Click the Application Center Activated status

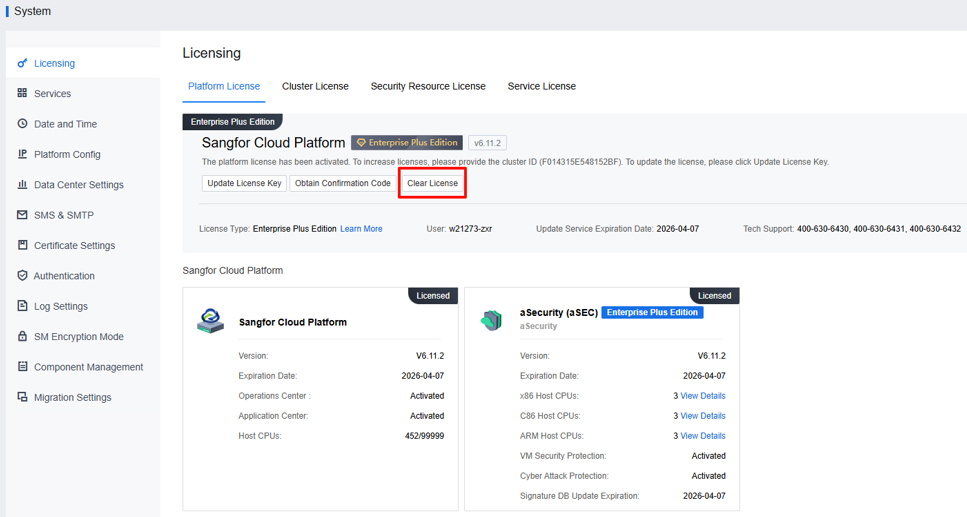point(427,416)
